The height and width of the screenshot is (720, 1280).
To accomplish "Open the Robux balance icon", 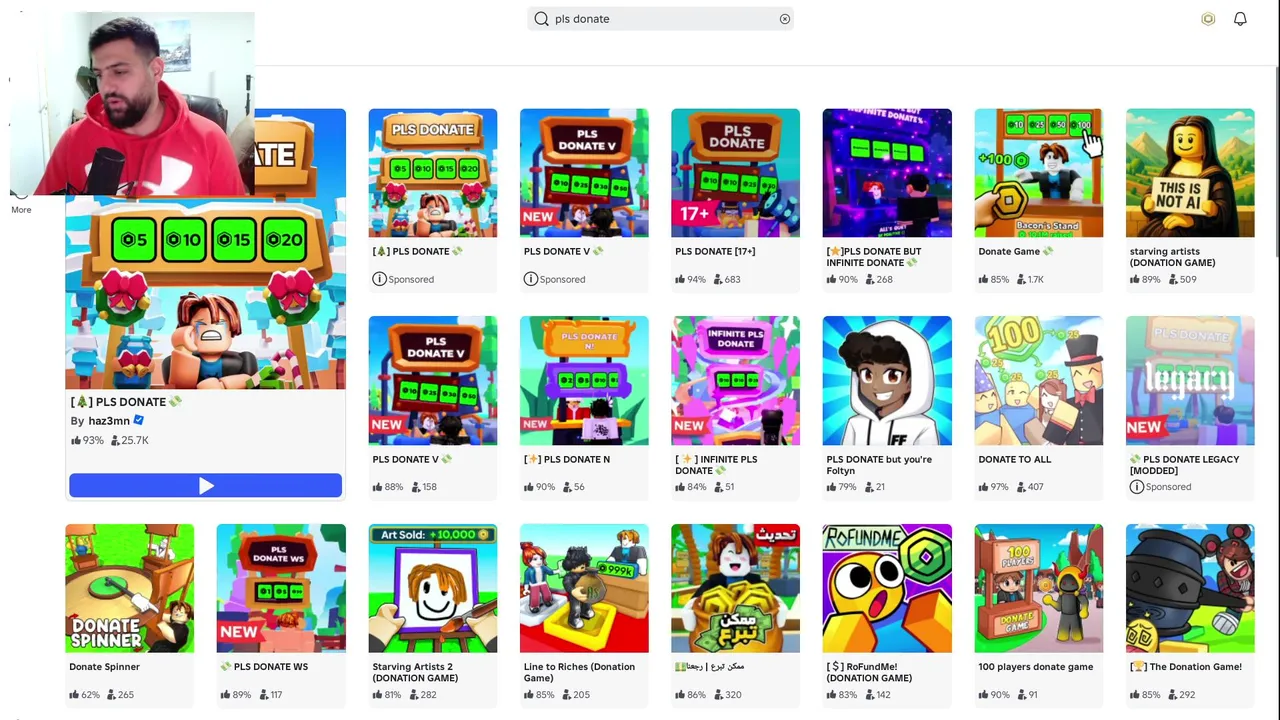I will 1208,19.
